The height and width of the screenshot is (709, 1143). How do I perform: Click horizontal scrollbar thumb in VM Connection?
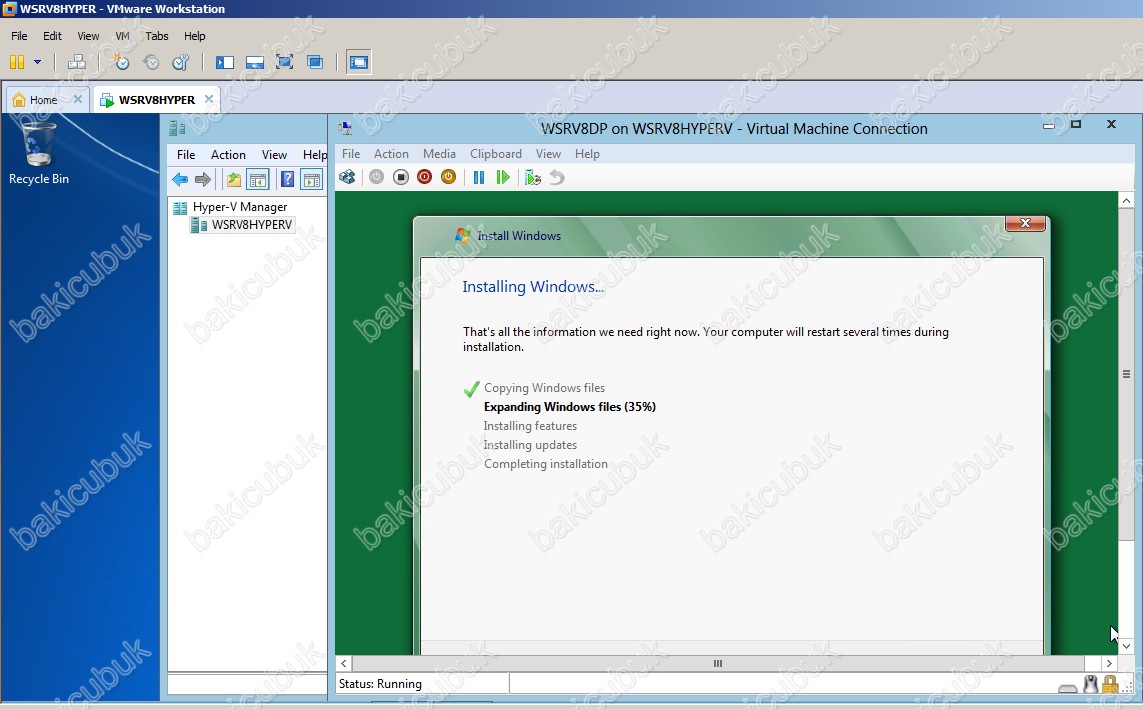pyautogui.click(x=718, y=663)
